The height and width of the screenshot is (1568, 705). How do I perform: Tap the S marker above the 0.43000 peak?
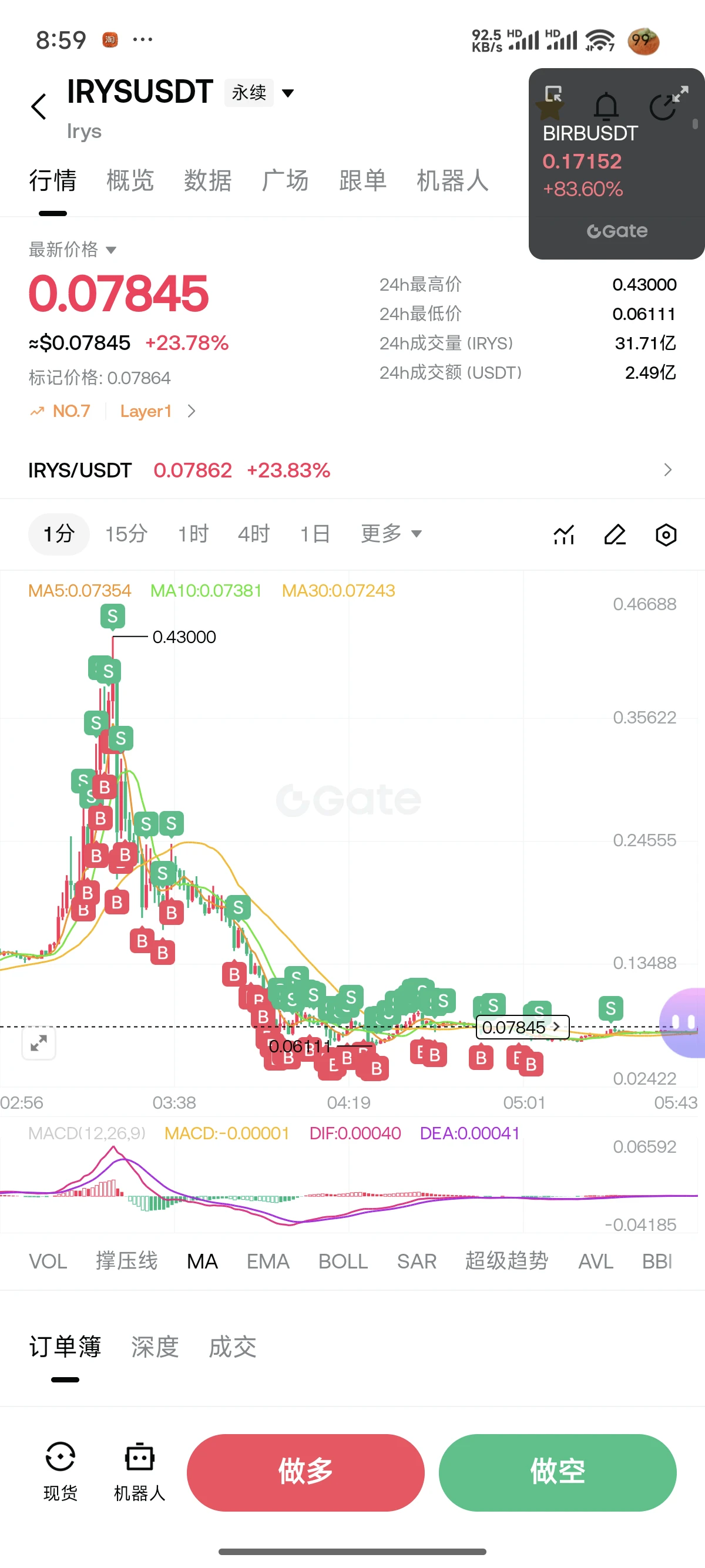coord(113,617)
